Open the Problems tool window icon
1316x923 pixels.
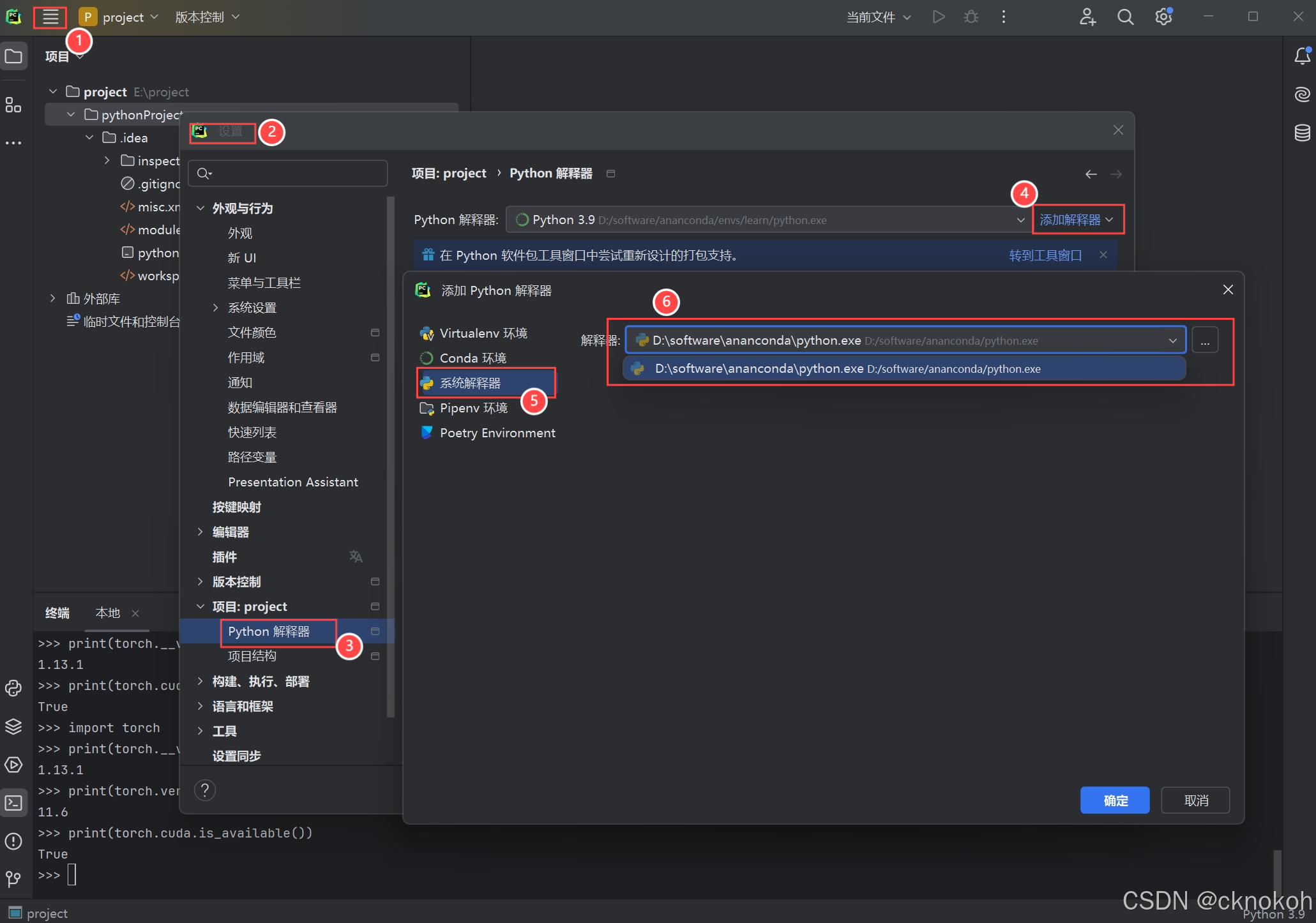click(x=13, y=841)
